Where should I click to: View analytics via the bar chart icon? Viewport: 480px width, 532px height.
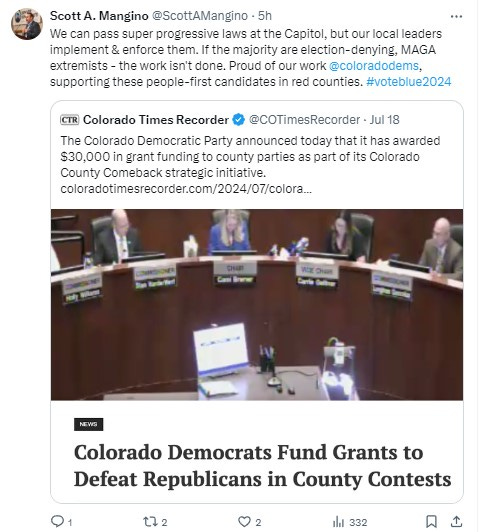coord(339,521)
